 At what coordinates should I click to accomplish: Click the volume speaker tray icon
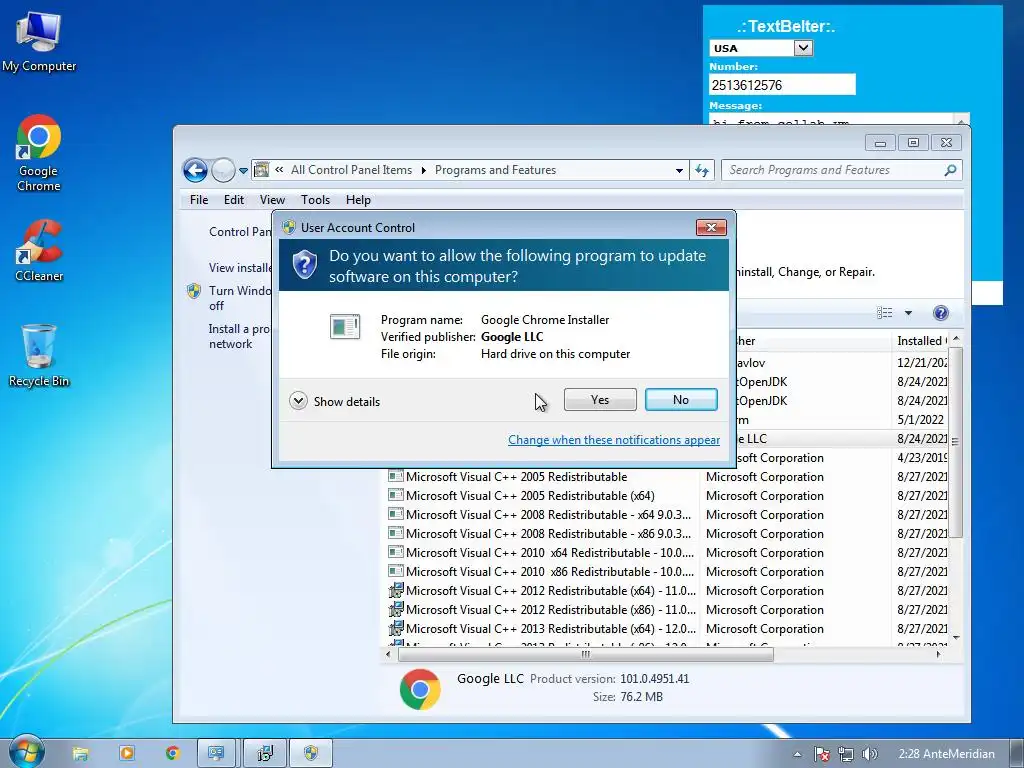(869, 754)
